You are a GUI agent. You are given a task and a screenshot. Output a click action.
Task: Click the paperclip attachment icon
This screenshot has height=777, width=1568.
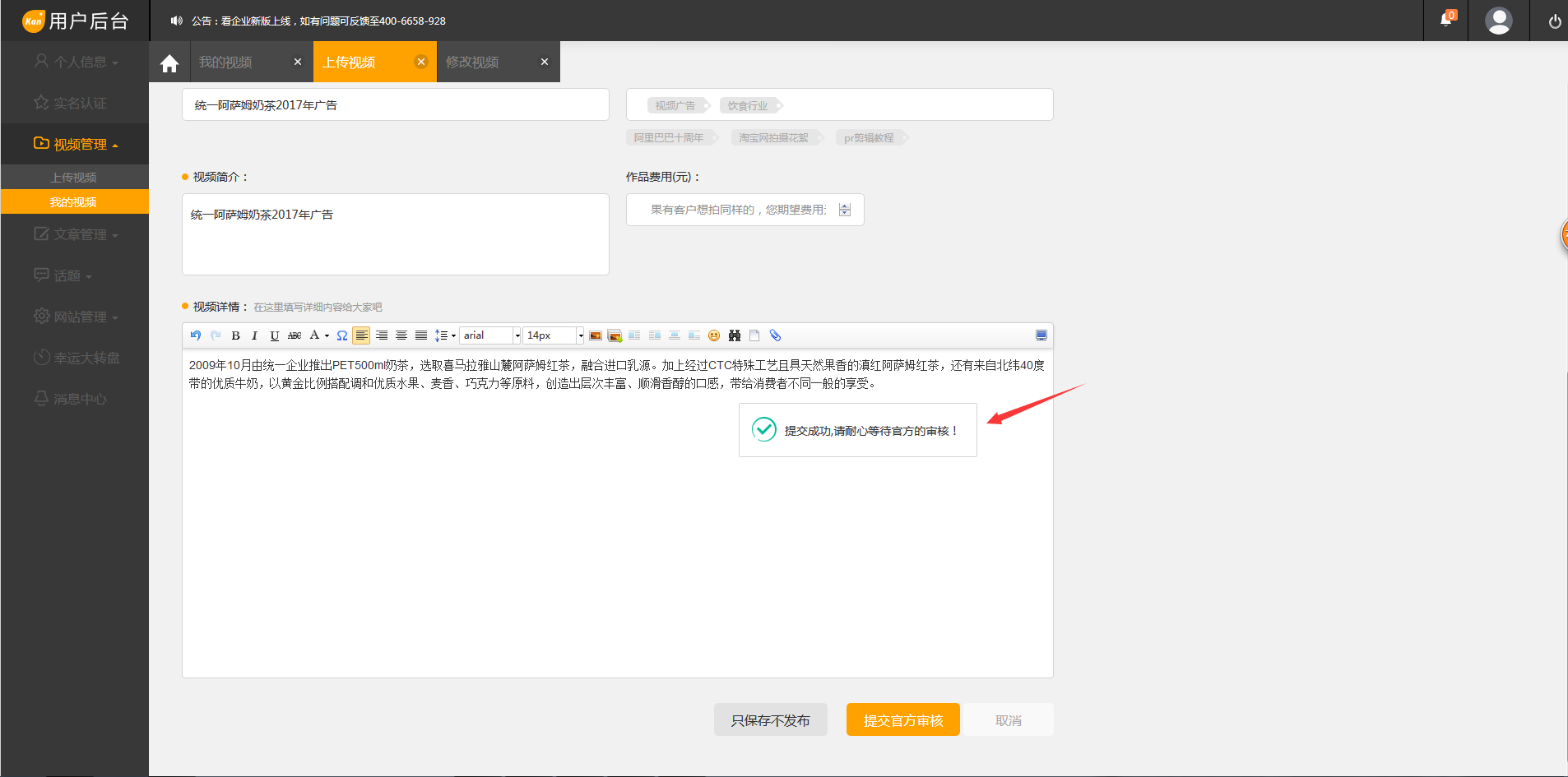point(775,335)
